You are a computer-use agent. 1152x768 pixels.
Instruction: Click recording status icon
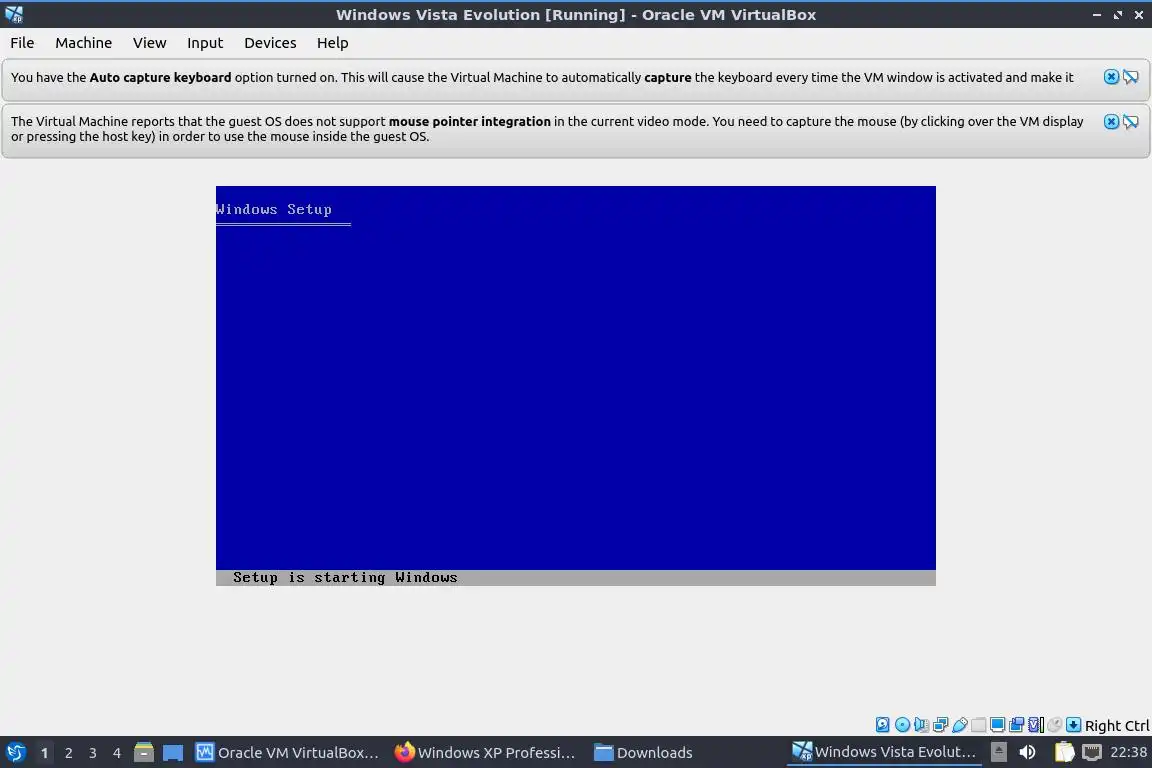(1016, 725)
